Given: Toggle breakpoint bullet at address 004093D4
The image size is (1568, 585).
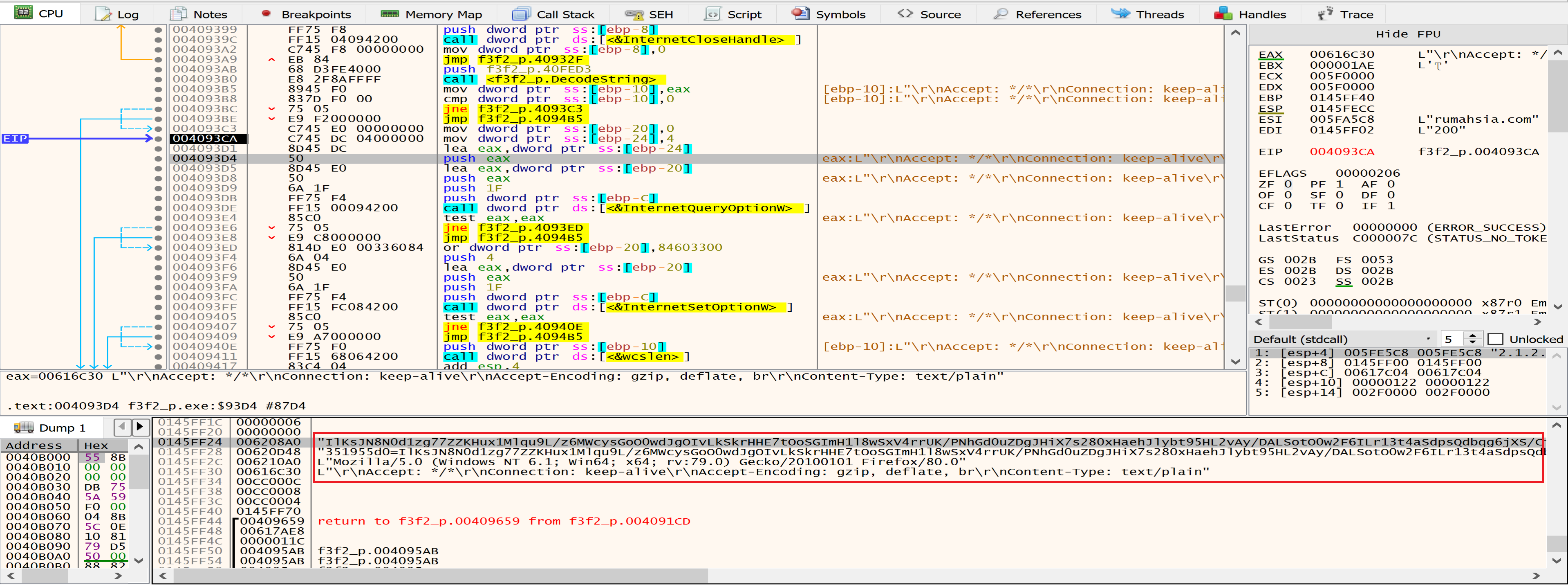Looking at the screenshot, I should (x=158, y=158).
